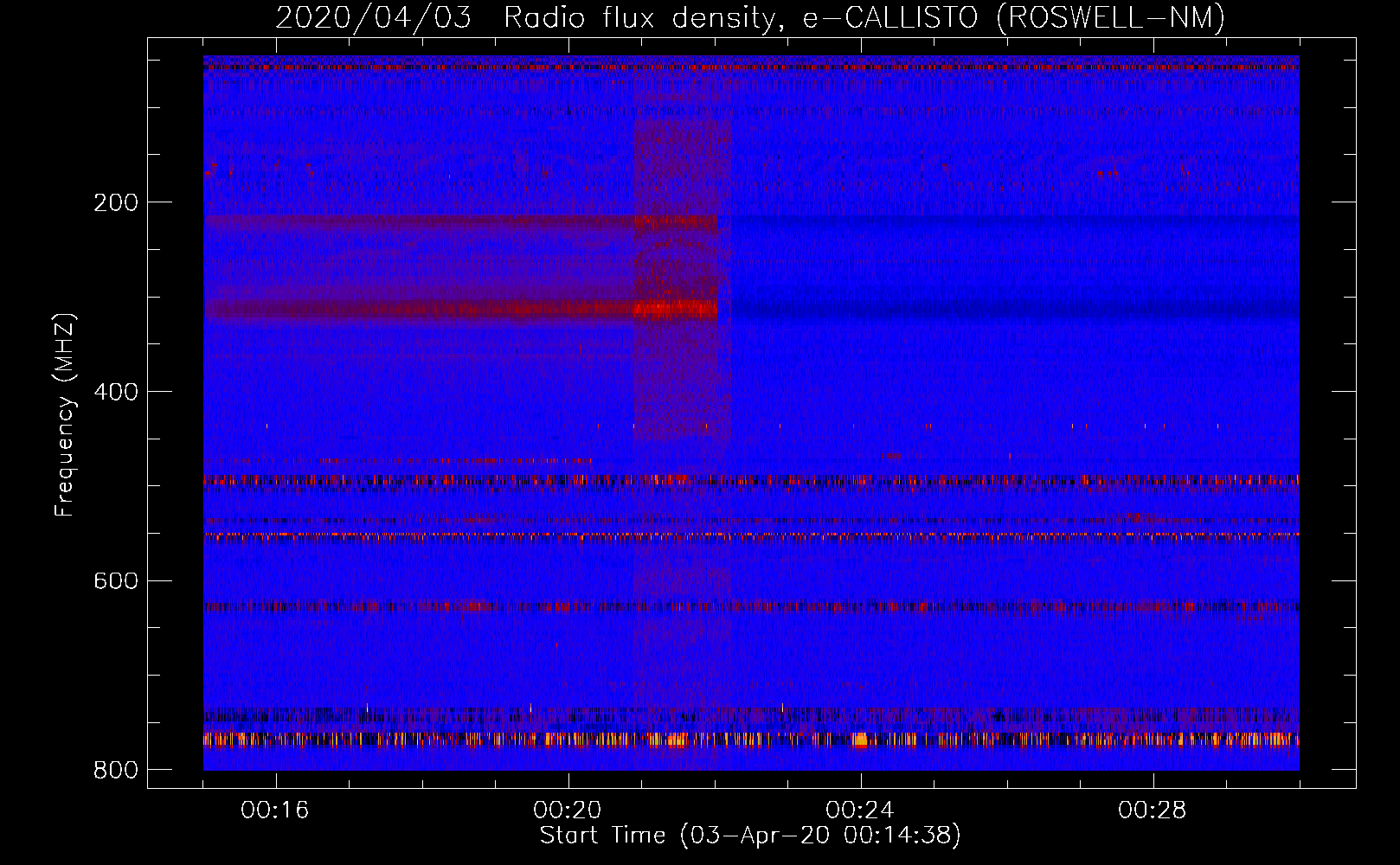The height and width of the screenshot is (865, 1400).
Task: Click the yellow interference spot near 00:24 at 770 MHz
Action: [x=859, y=740]
